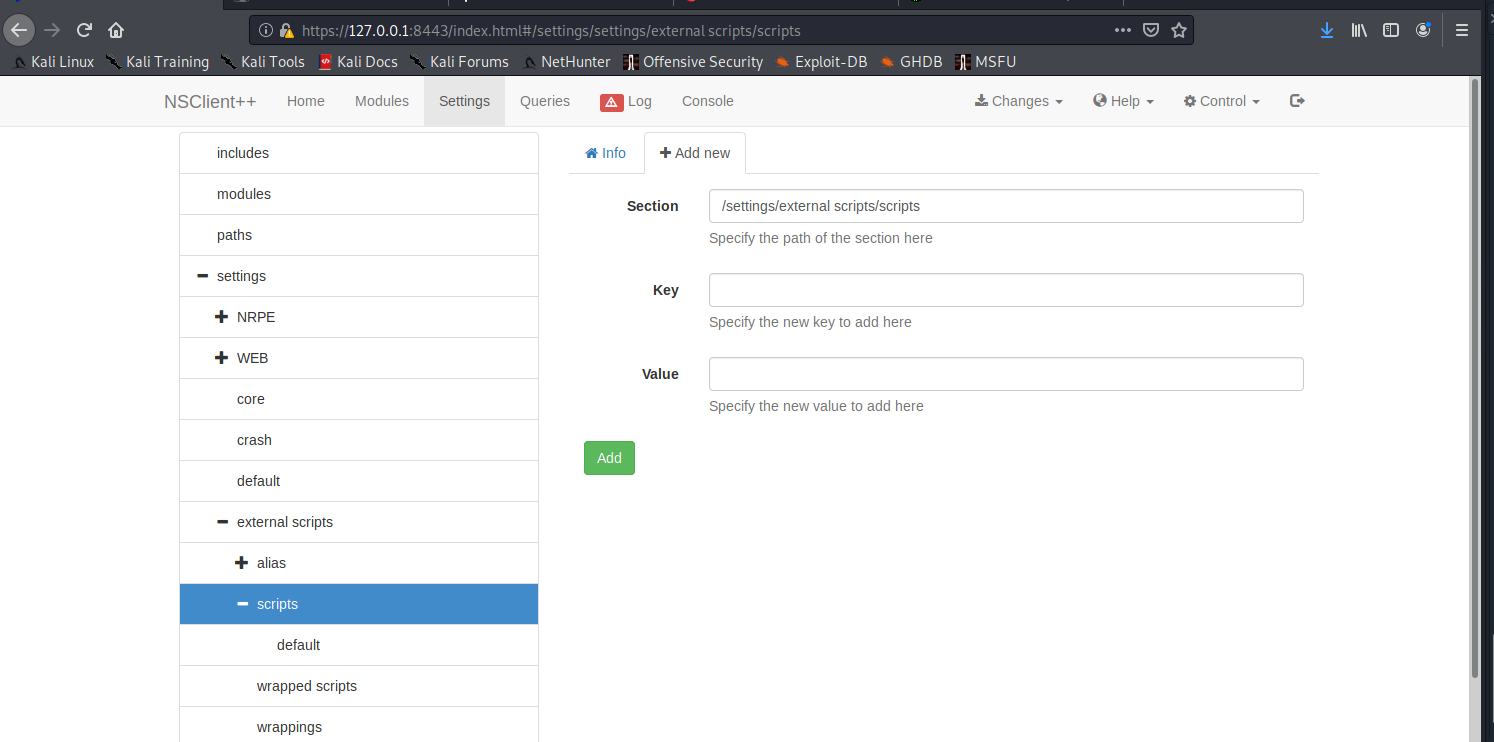Open the Firefox hamburger menu

(x=1462, y=30)
